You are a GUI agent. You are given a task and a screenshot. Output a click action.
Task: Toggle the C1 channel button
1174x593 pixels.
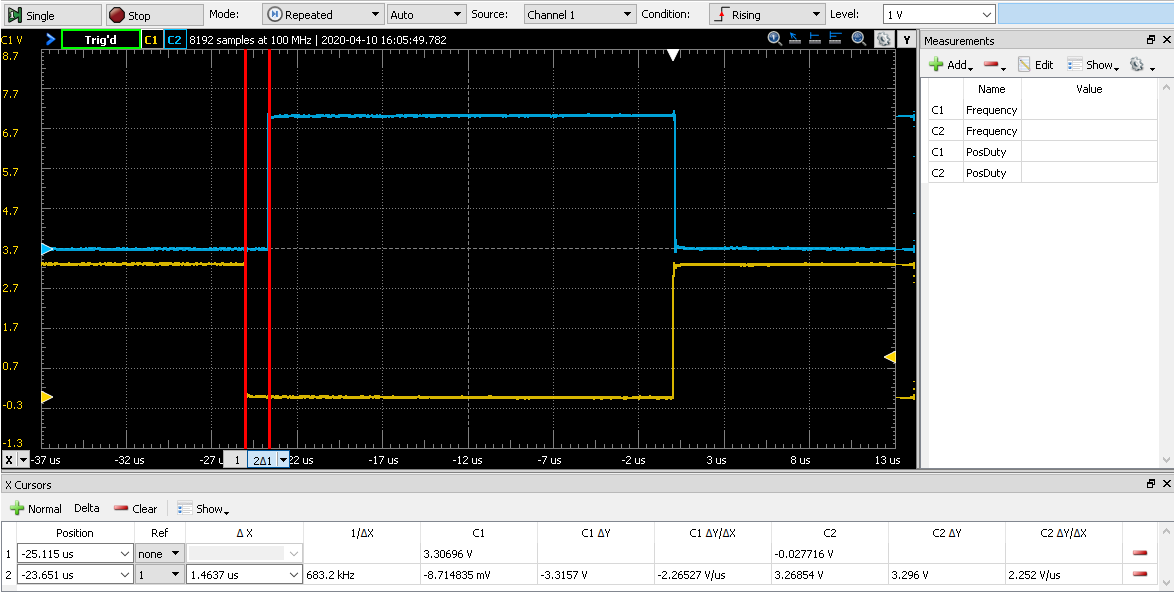point(151,40)
